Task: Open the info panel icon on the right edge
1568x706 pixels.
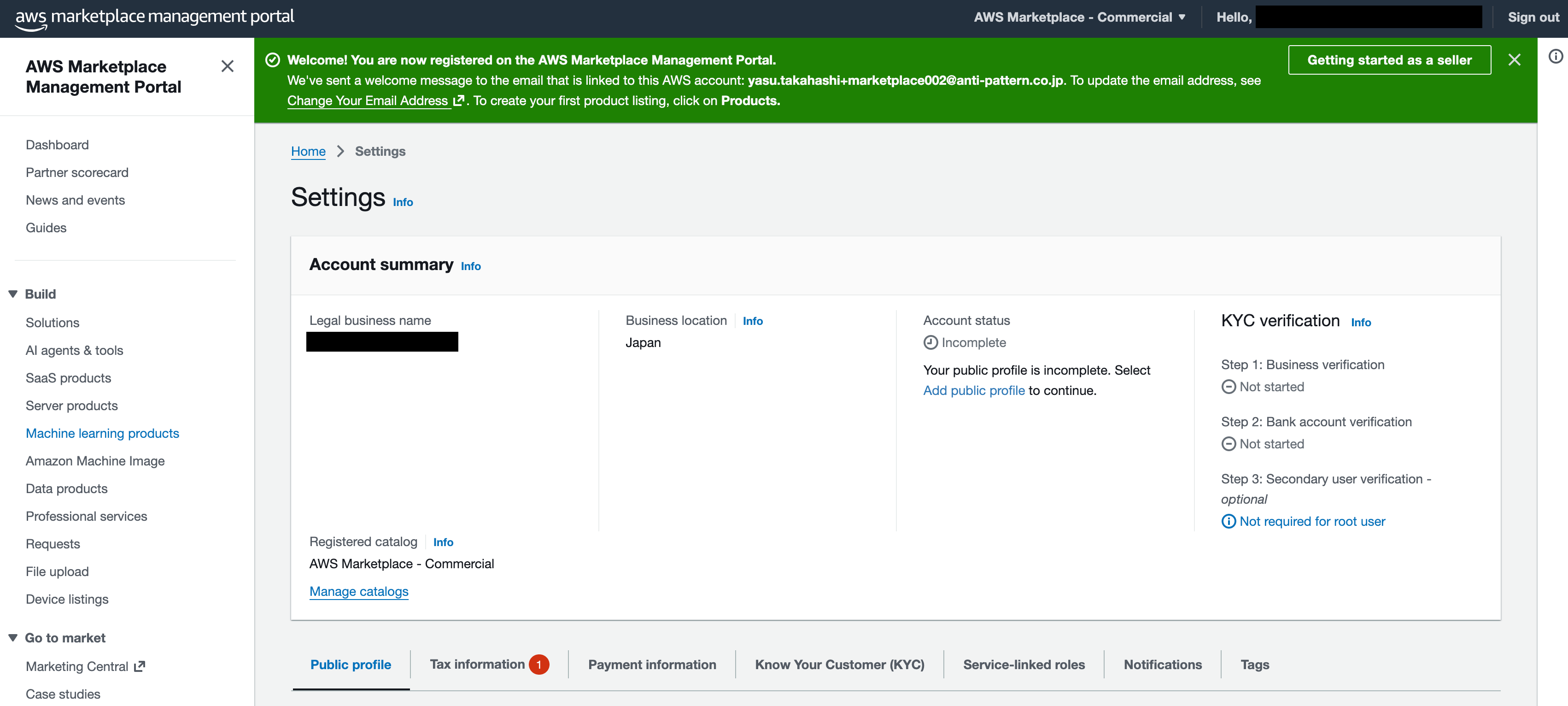Action: 1555,57
